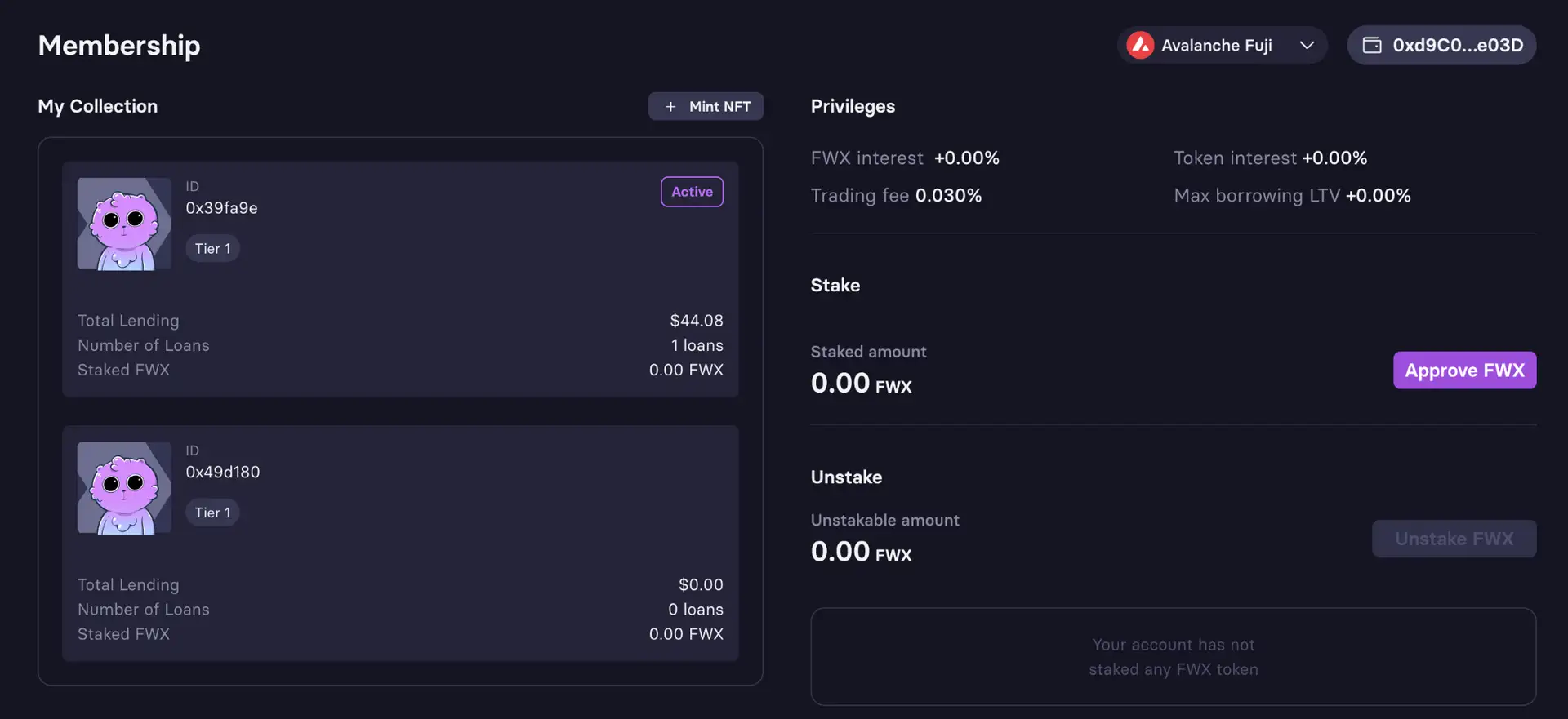
Task: Open the Avalanche Fuji network dropdown chevron
Action: 1307,45
